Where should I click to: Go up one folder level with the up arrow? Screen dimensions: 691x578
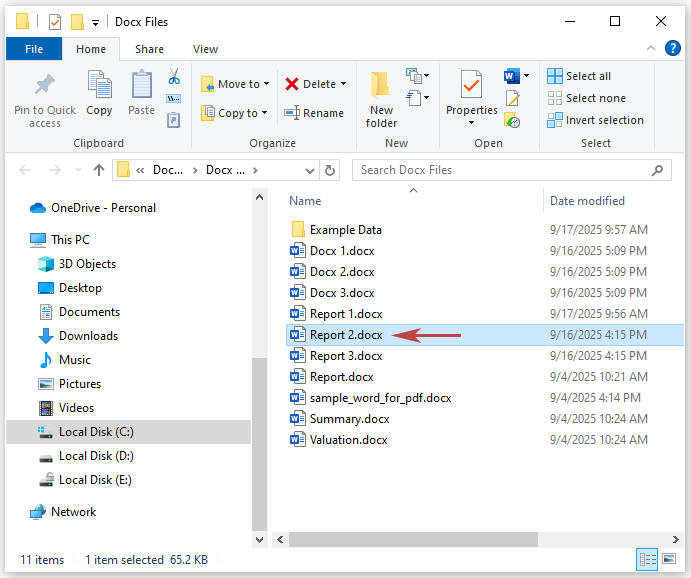click(99, 170)
